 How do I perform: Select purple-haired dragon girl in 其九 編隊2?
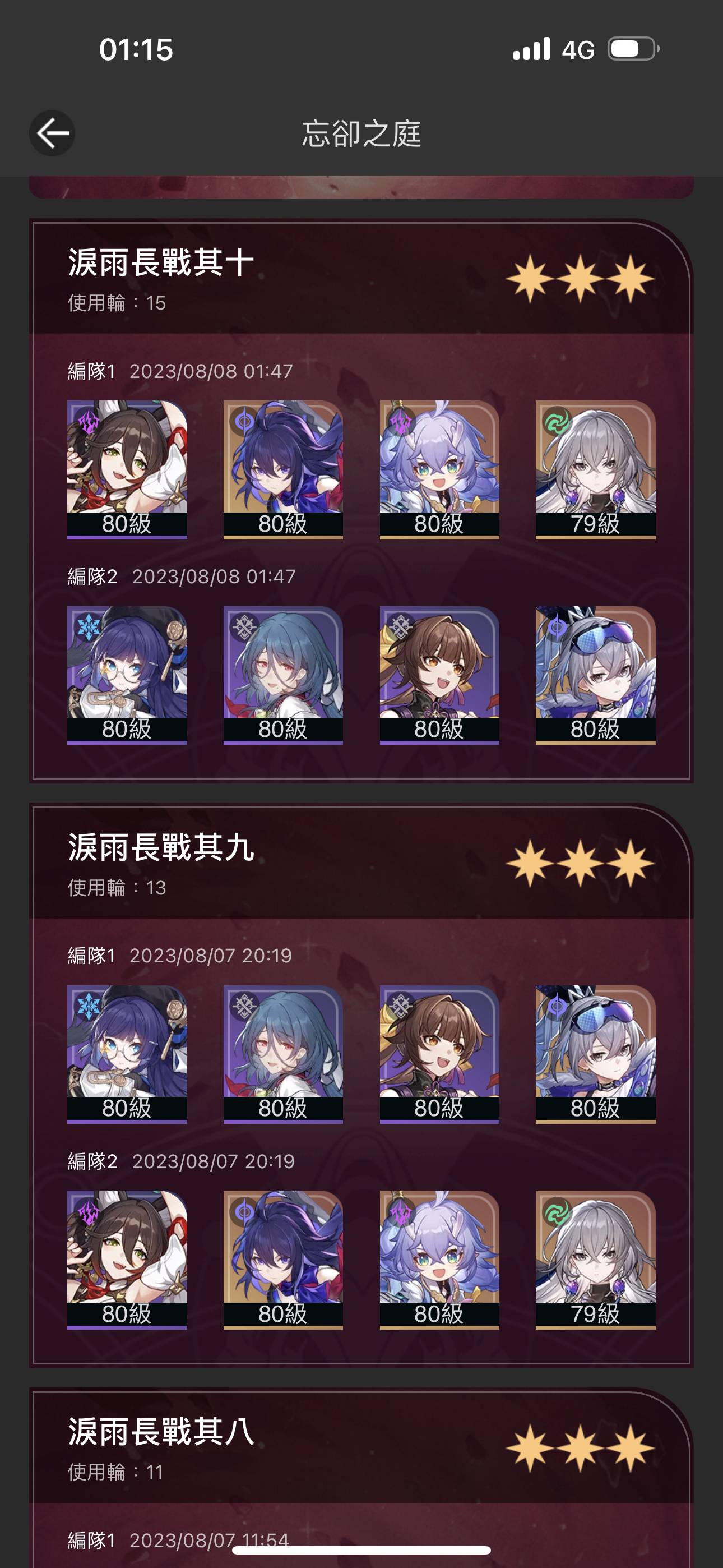pyautogui.click(x=439, y=1260)
